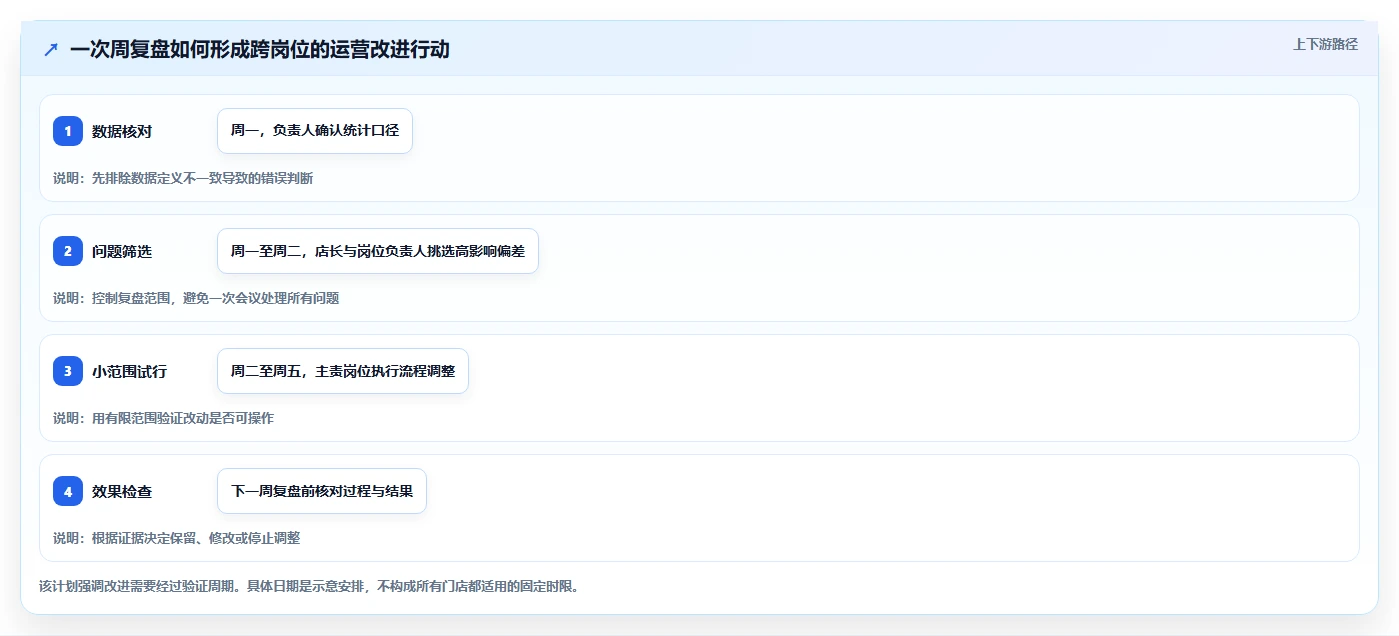The width and height of the screenshot is (1399, 636).
Task: Click step number badge 4
Action: point(68,491)
